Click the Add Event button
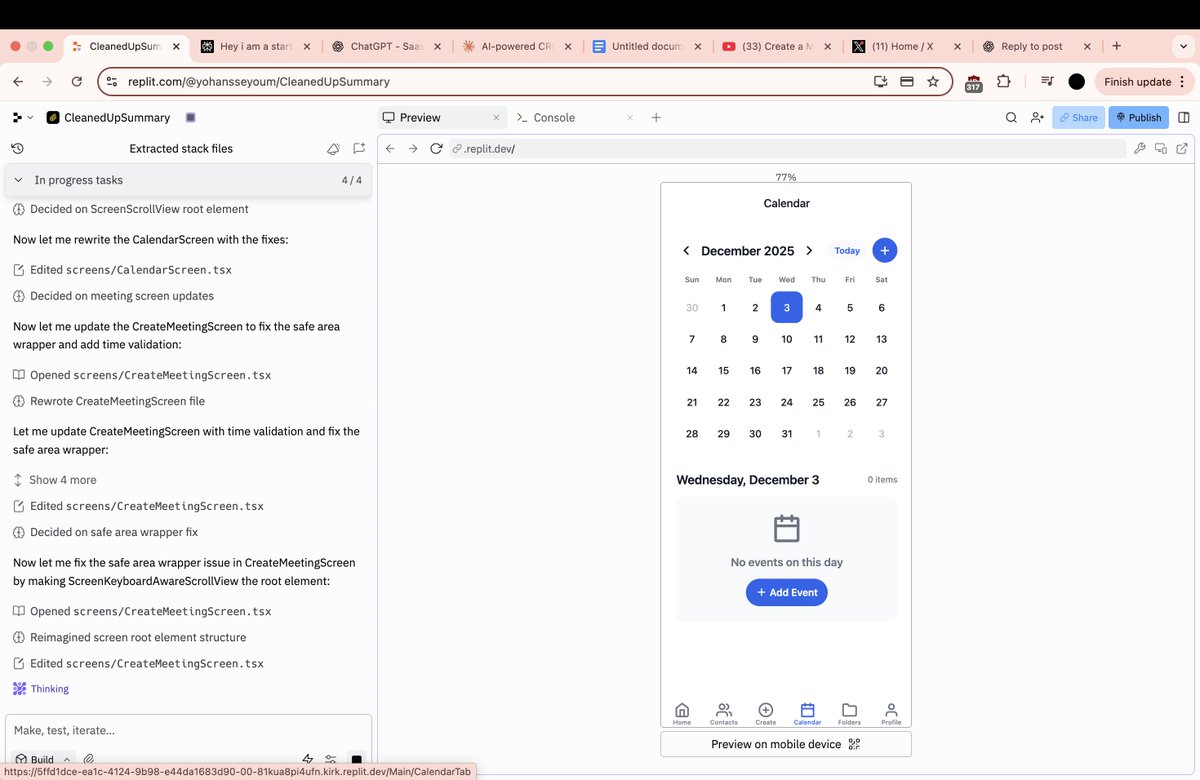 pos(787,592)
